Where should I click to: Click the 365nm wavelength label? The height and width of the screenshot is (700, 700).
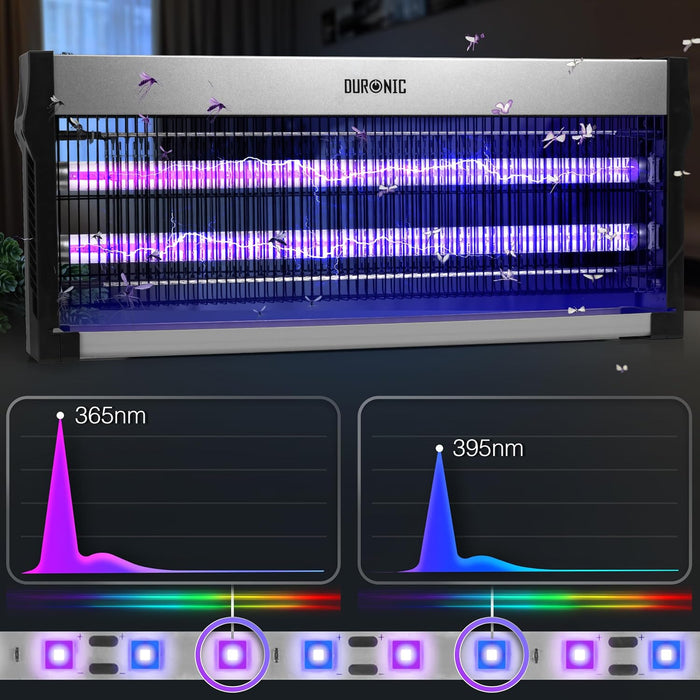coord(110,416)
